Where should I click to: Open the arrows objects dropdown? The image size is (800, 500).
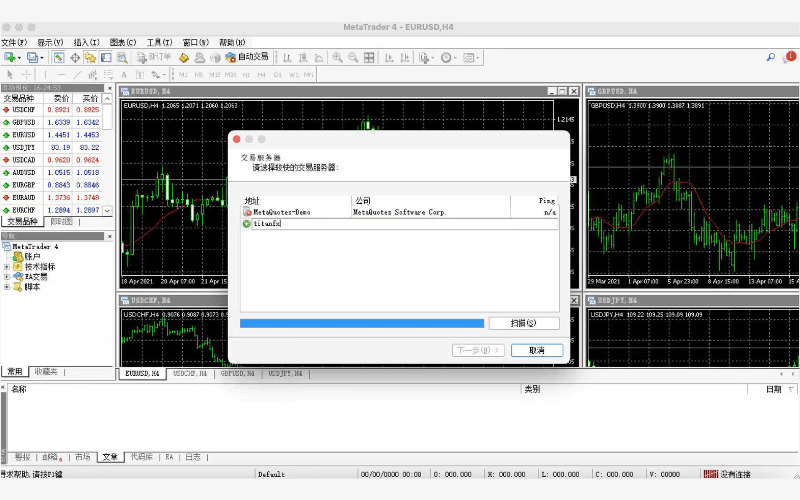click(157, 74)
